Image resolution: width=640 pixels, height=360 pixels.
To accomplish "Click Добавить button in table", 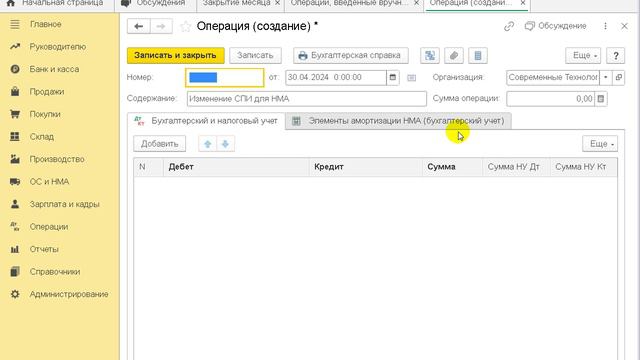I will (160, 144).
